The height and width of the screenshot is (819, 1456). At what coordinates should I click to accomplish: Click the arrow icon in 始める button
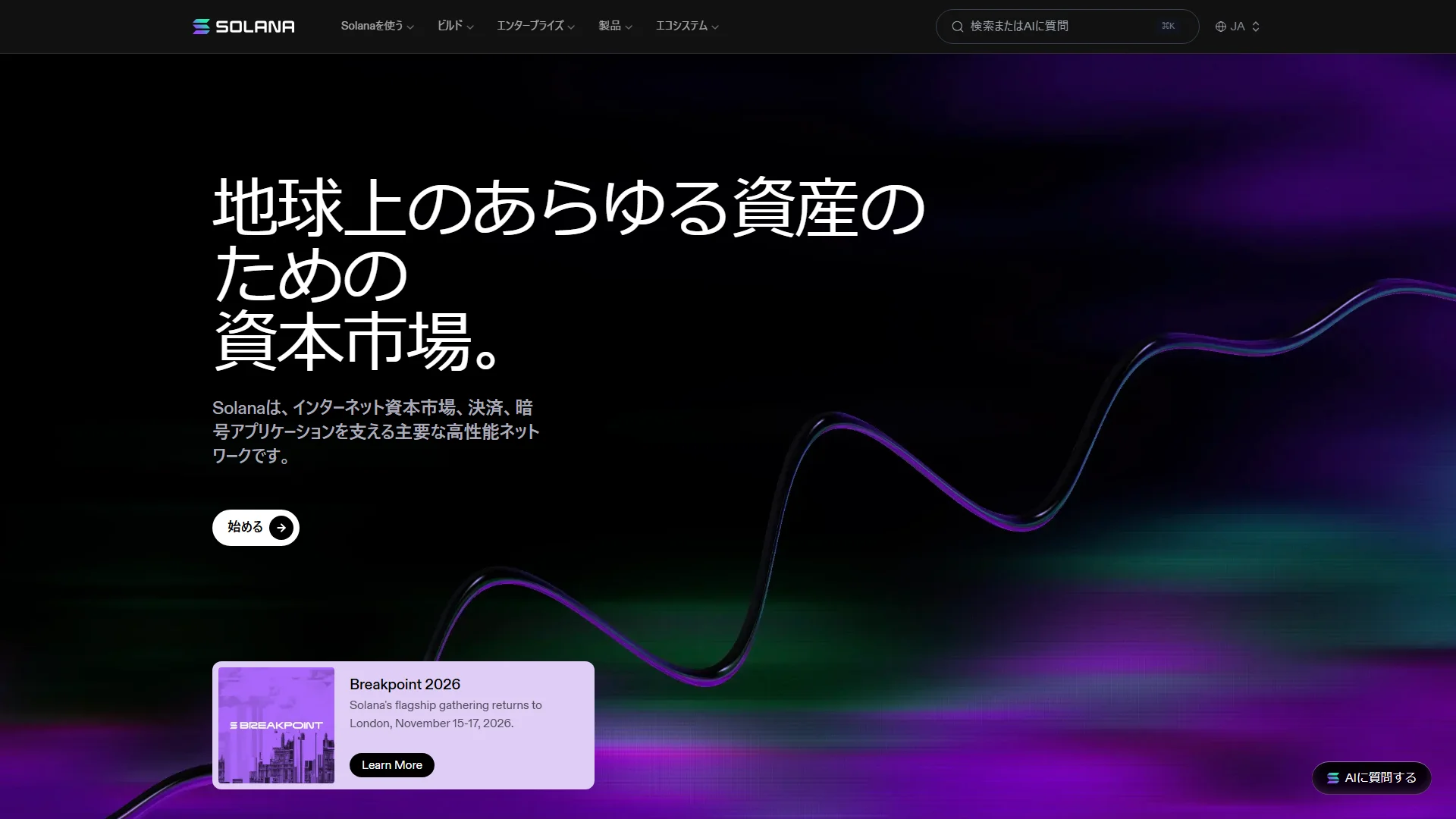coord(281,528)
